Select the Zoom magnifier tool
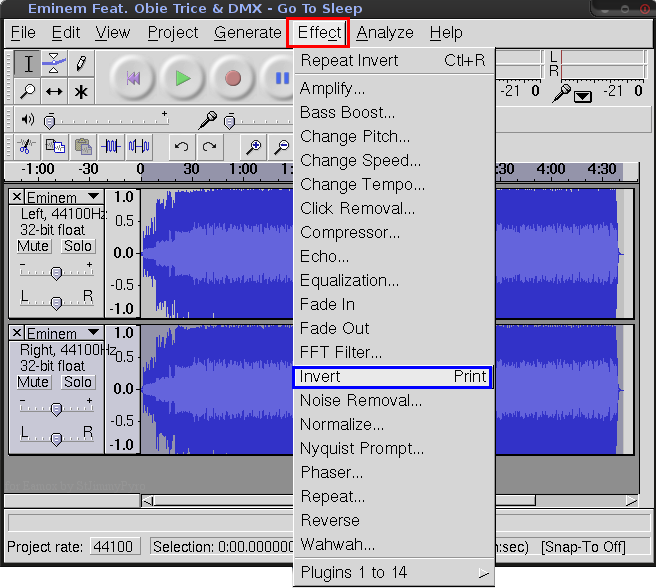 click(x=28, y=91)
